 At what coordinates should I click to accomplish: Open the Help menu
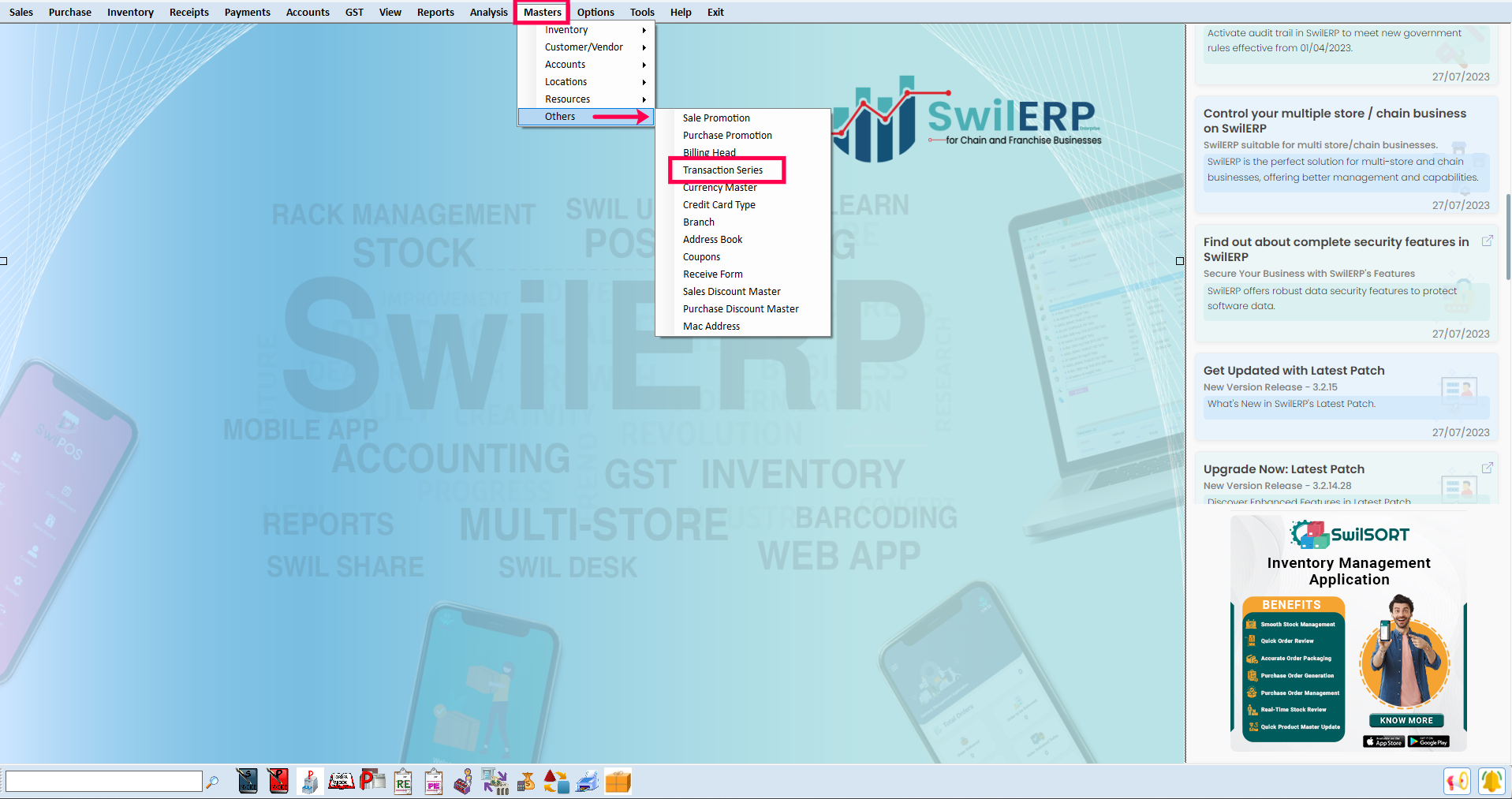click(x=681, y=12)
